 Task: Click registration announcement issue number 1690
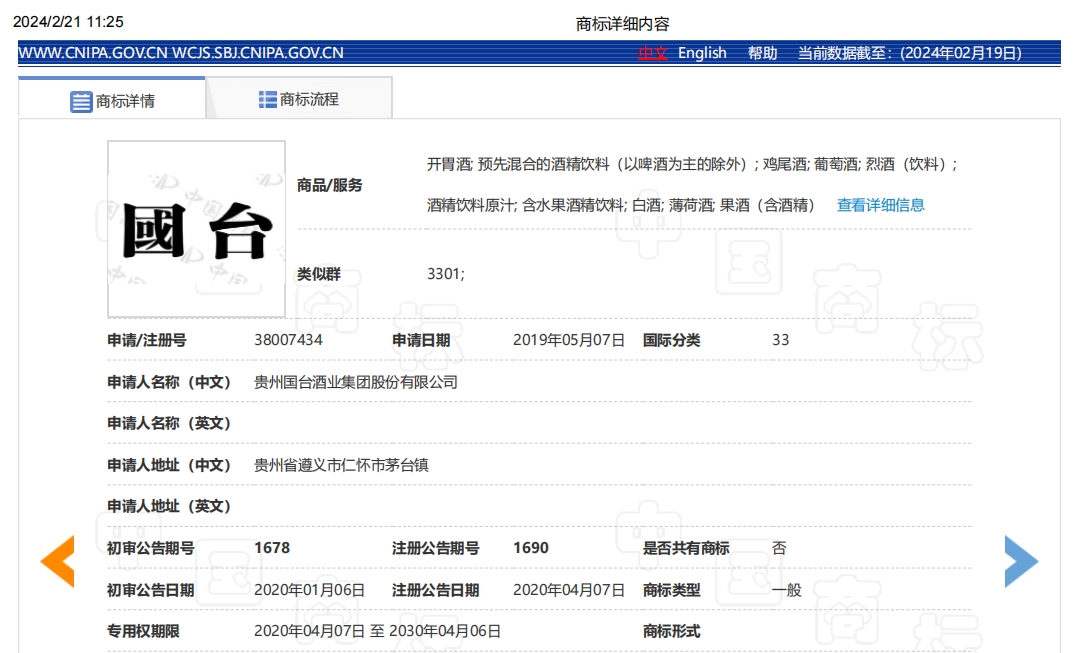530,548
